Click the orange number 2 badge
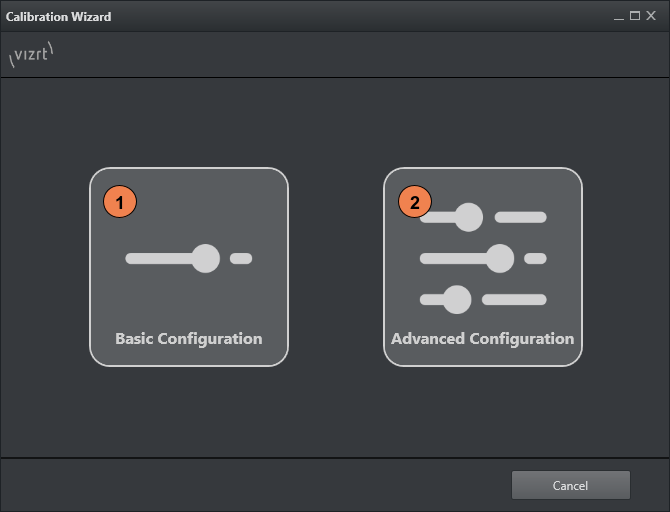This screenshot has width=670, height=512. [x=415, y=202]
